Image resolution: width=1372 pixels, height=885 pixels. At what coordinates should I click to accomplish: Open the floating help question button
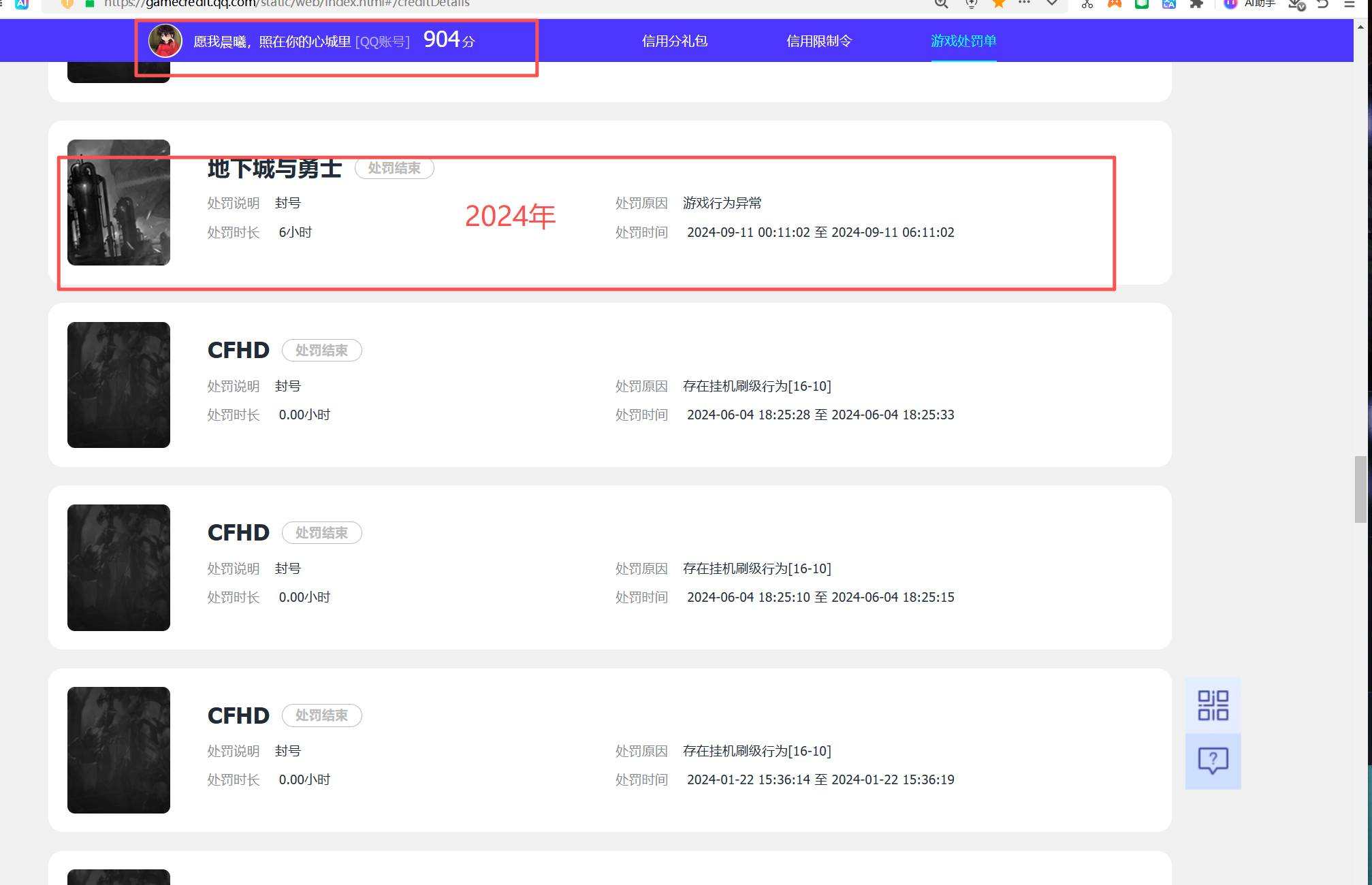1213,761
